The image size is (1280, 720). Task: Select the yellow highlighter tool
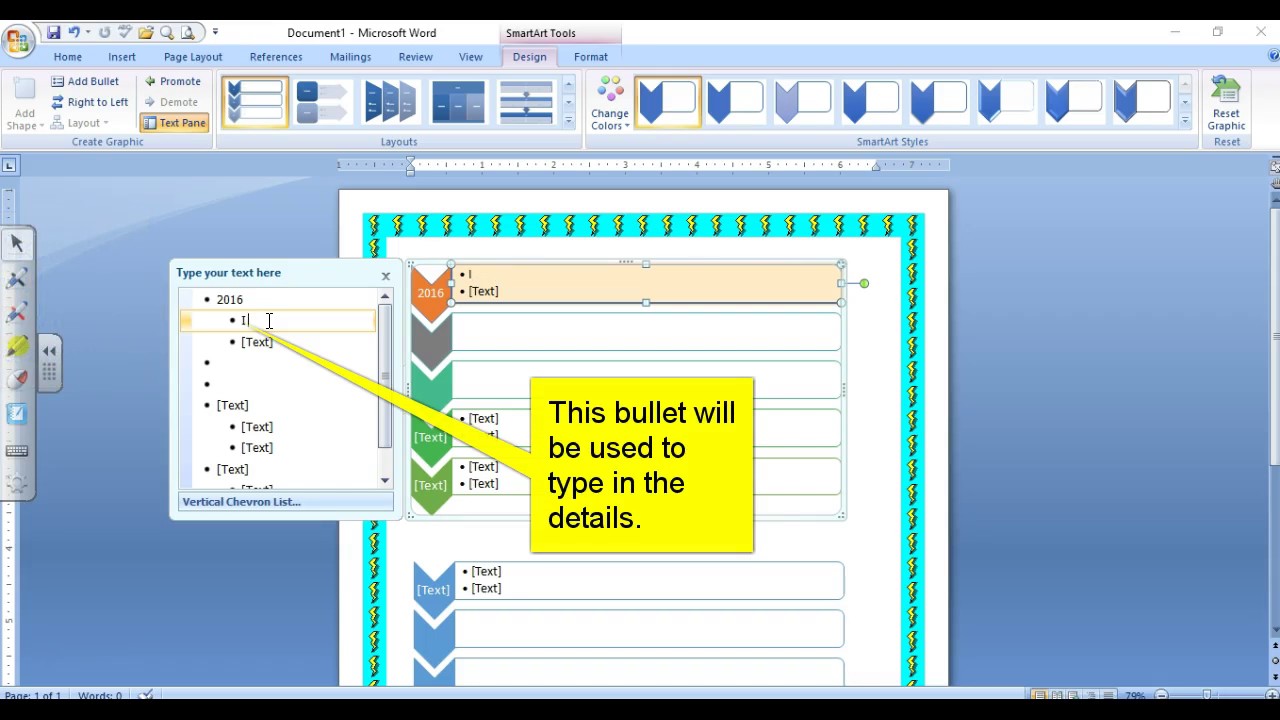pos(17,346)
